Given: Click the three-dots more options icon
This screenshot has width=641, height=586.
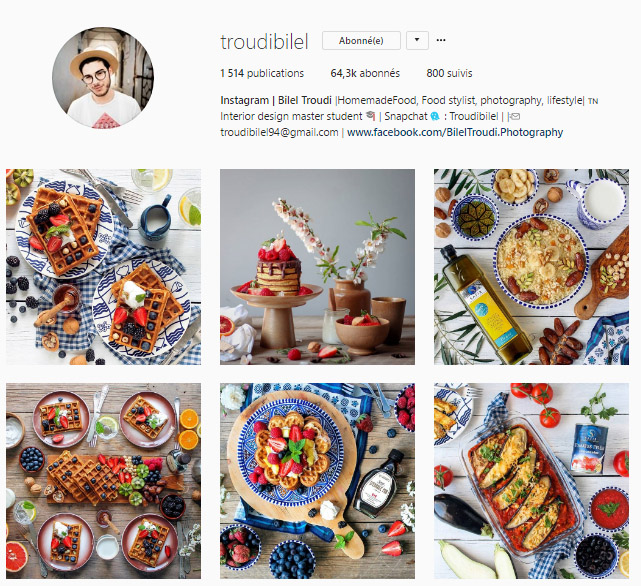Looking at the screenshot, I should [441, 40].
